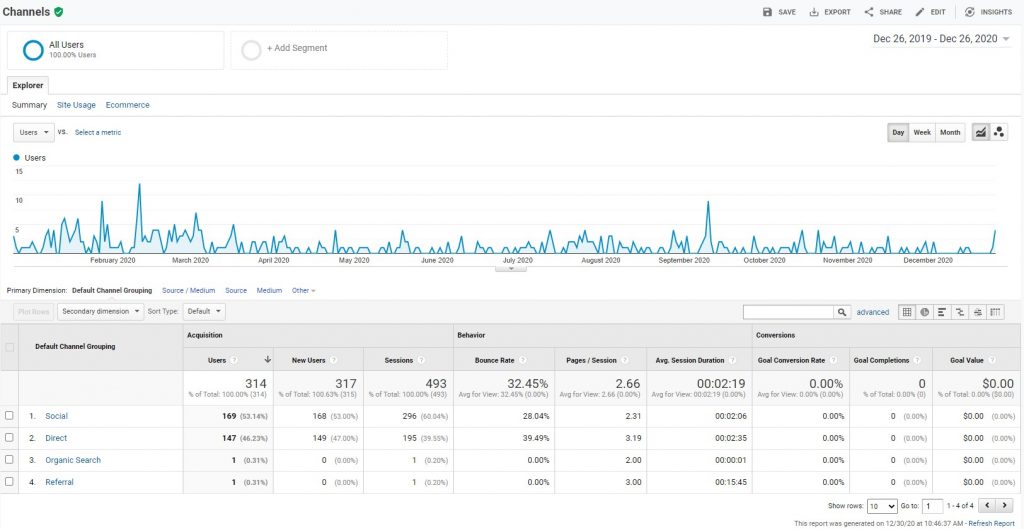This screenshot has height=529, width=1024.
Task: Select the Performance bar view icon
Action: tap(942, 312)
